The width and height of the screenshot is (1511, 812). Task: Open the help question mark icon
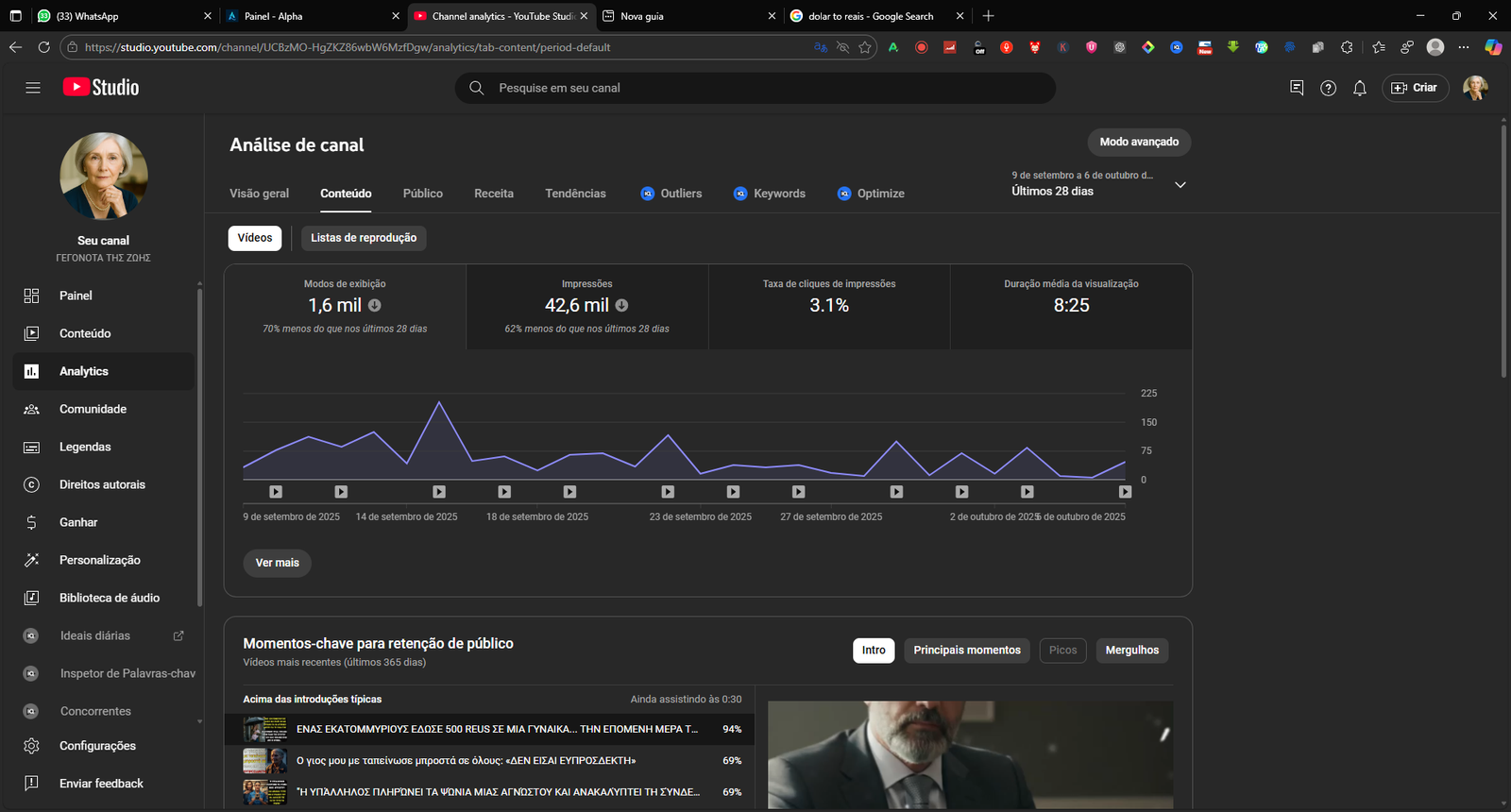click(1328, 88)
